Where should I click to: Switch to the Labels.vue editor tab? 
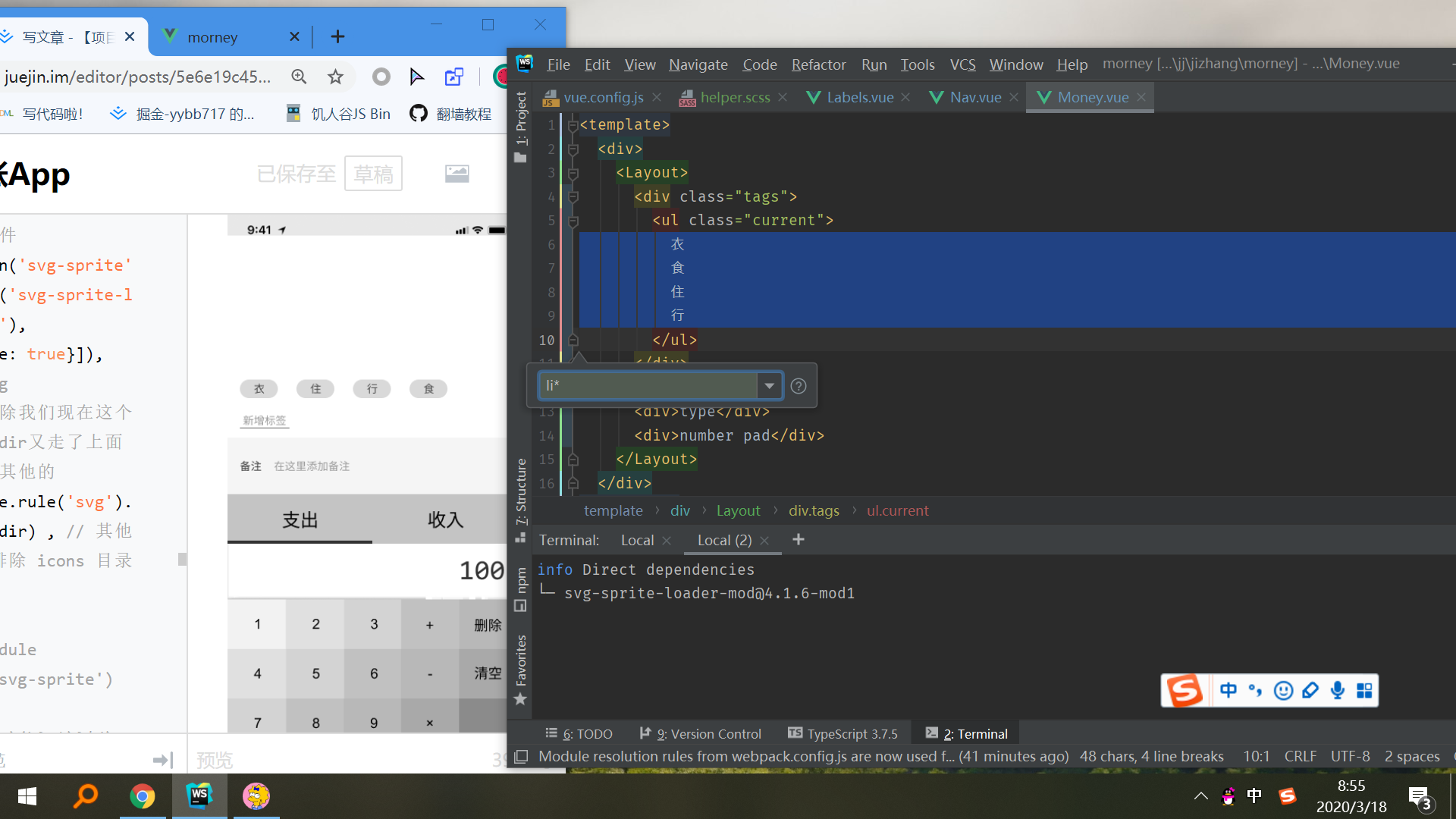click(x=859, y=97)
